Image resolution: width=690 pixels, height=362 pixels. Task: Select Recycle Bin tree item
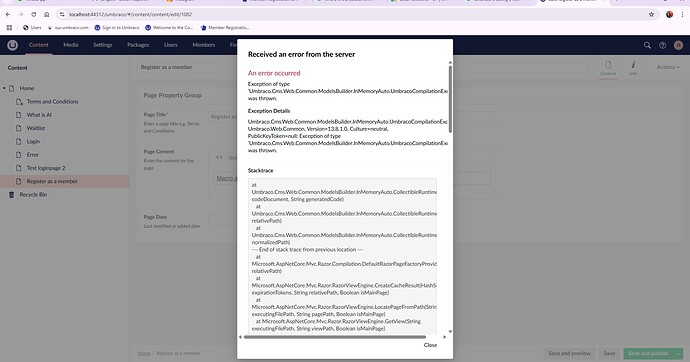tap(33, 194)
